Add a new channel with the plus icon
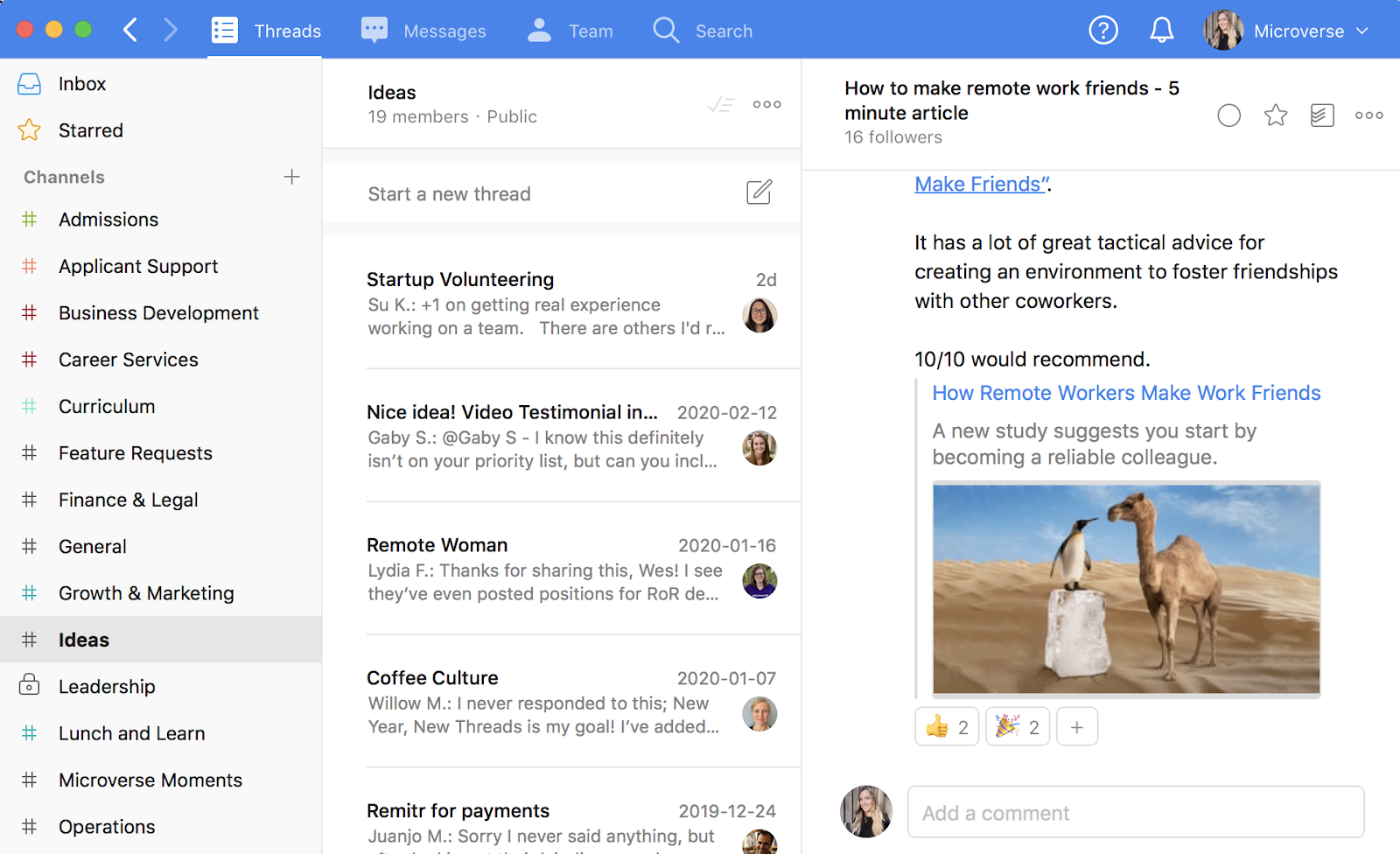Viewport: 1400px width, 854px height. (x=291, y=177)
